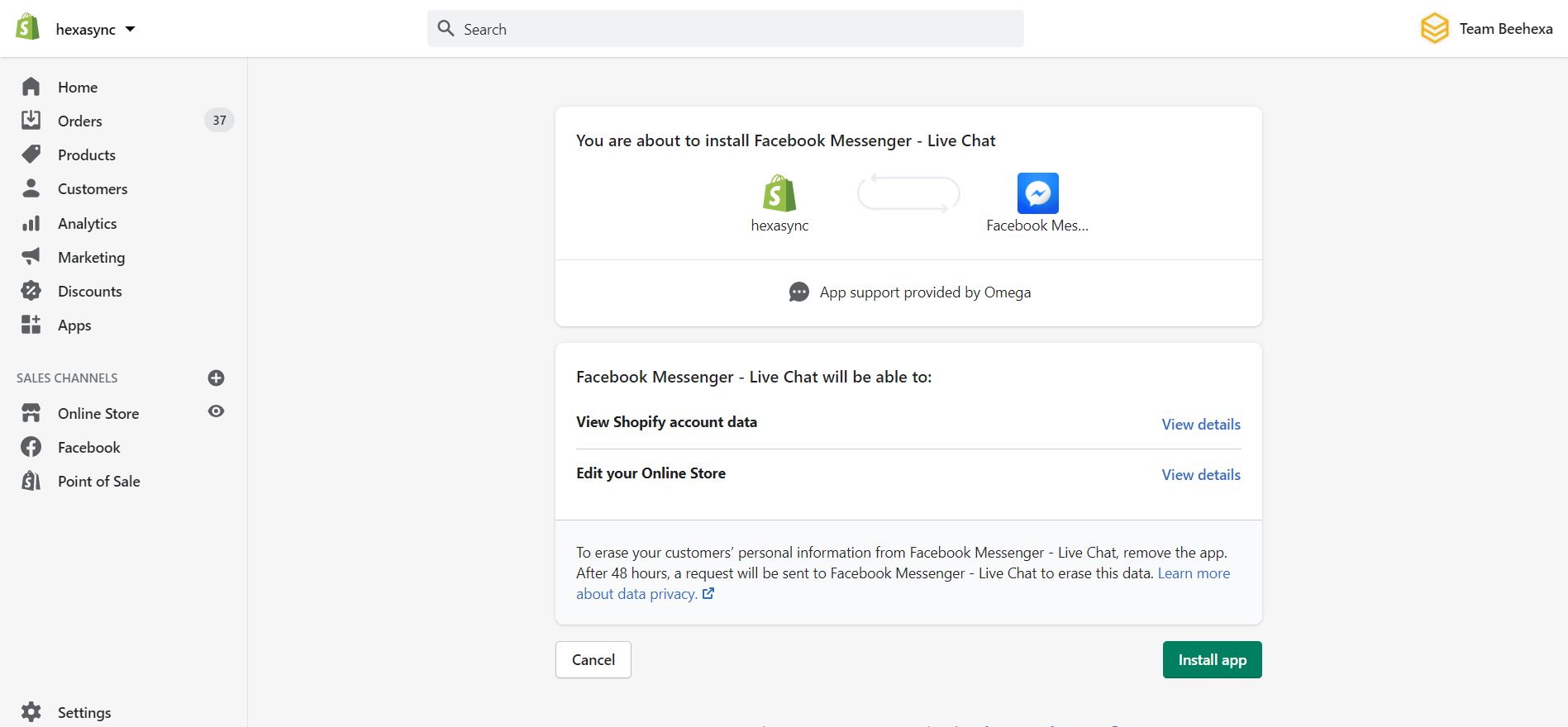Screen dimensions: 1568x727
Task: Click the Settings gear icon
Action: (31, 712)
